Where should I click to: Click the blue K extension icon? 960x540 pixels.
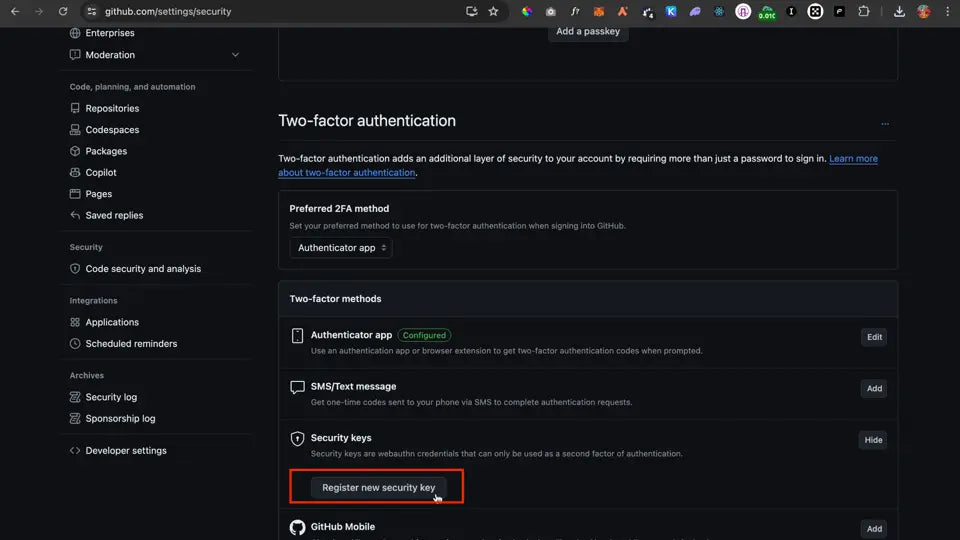point(671,11)
